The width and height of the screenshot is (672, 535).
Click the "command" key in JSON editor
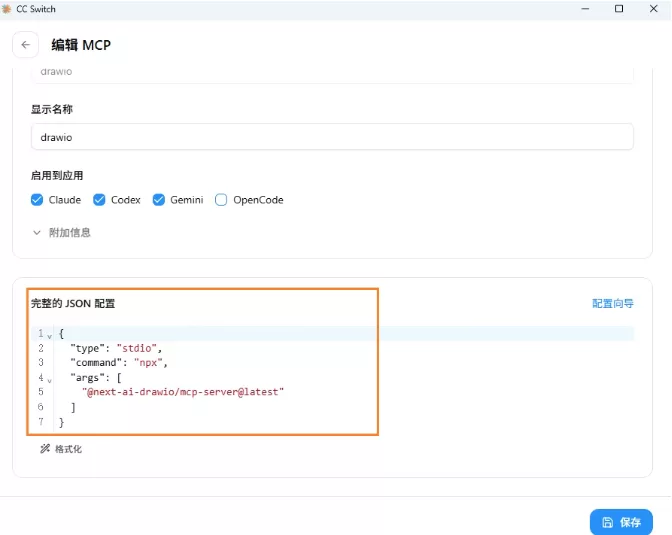96,363
